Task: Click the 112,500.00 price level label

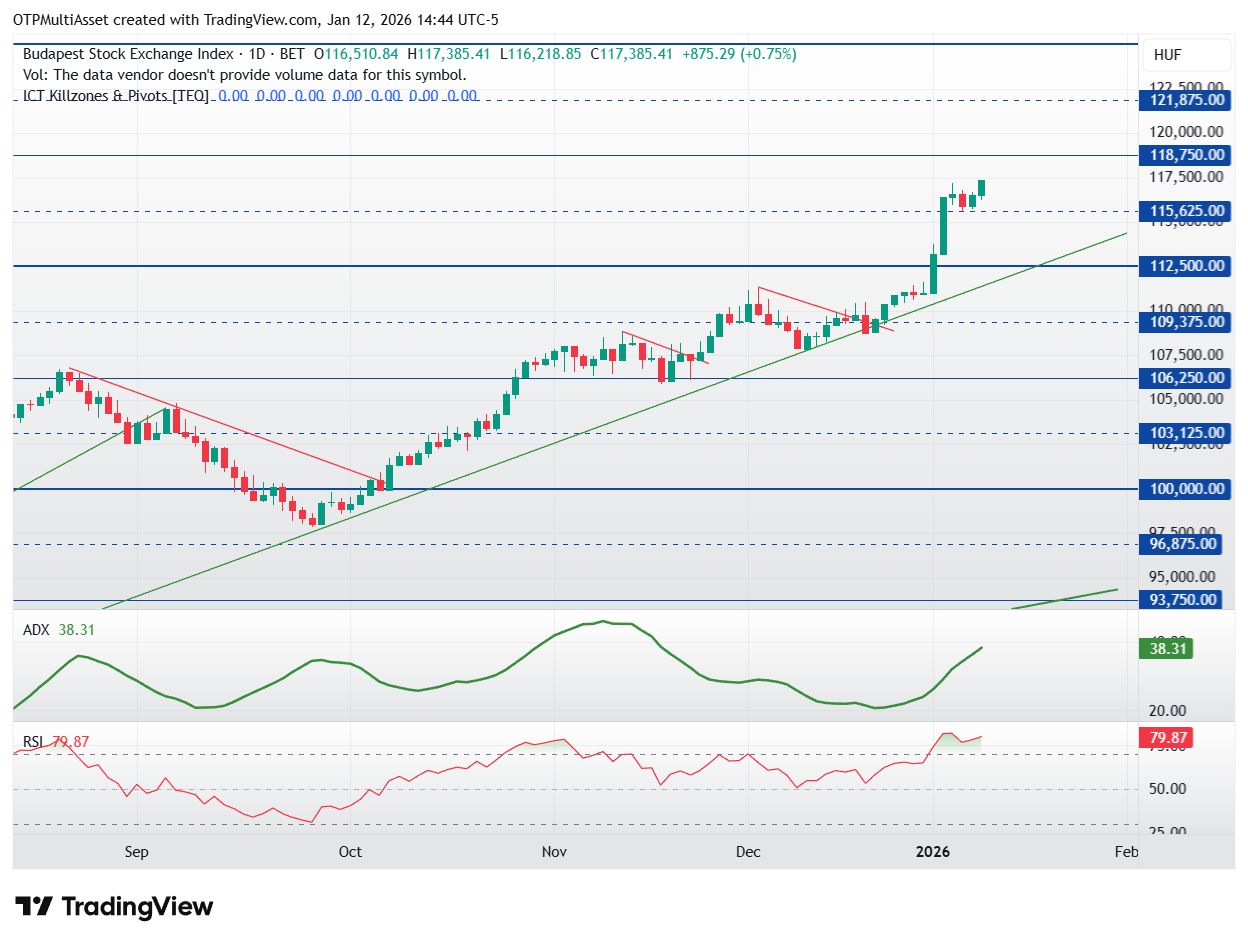Action: coord(1185,266)
